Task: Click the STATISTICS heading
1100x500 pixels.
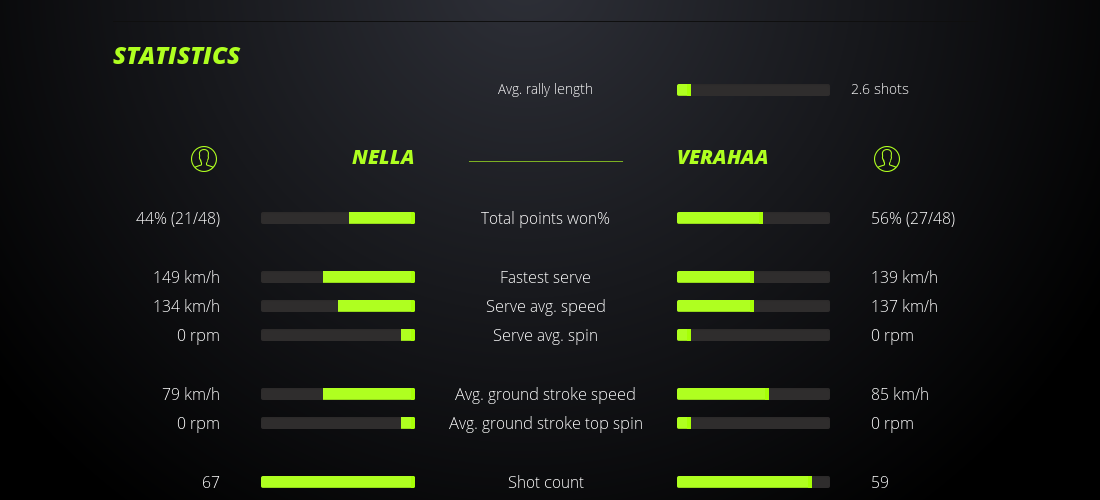Action: click(x=177, y=56)
